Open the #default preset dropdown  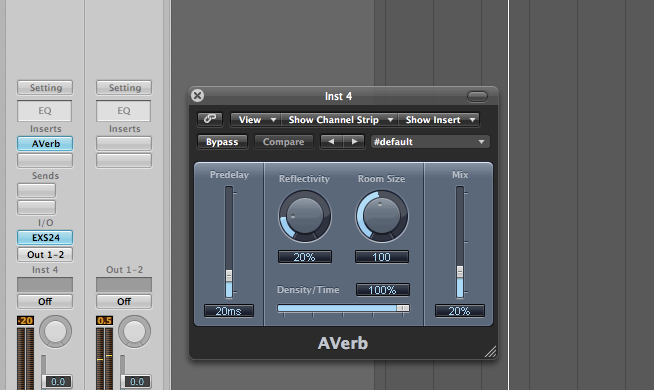point(430,142)
